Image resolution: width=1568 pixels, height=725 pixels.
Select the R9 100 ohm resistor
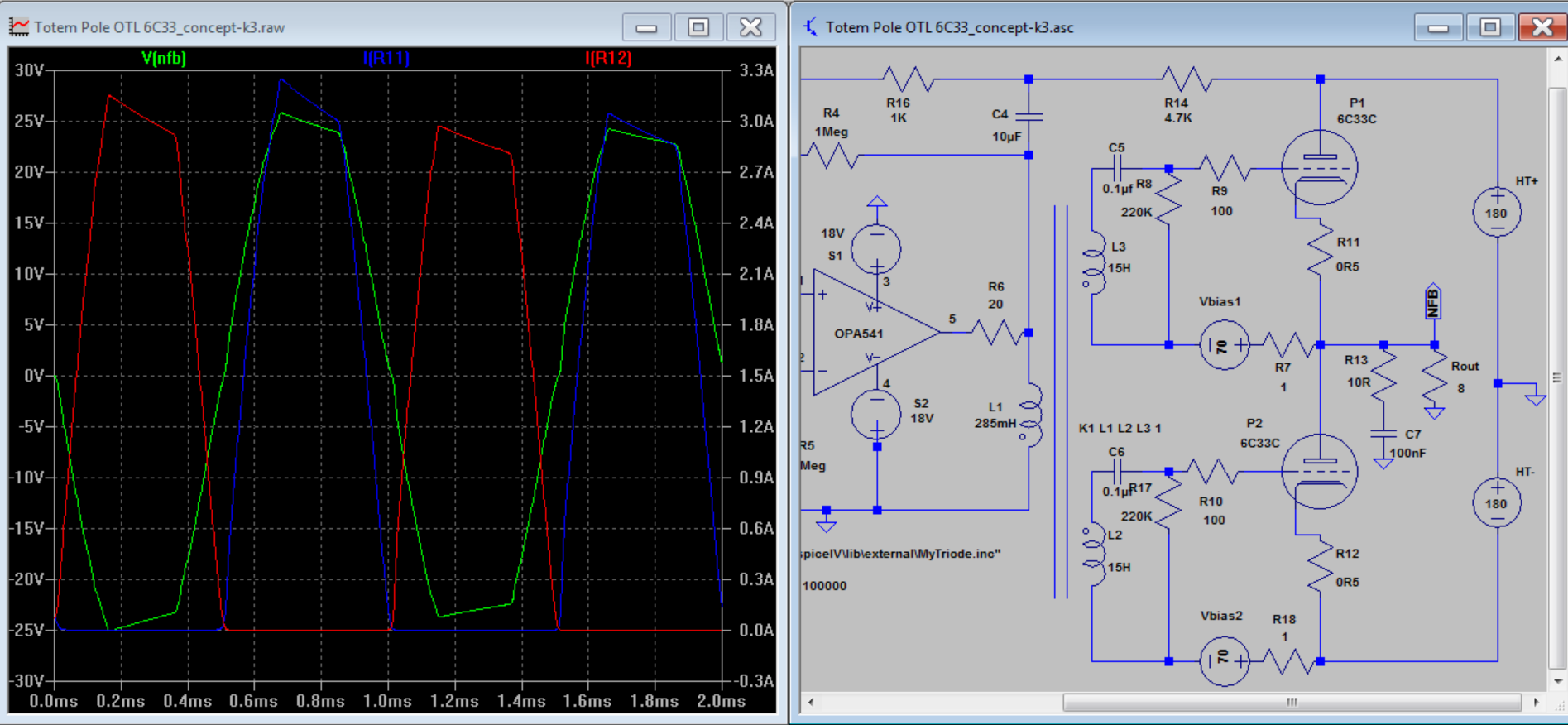[1225, 169]
